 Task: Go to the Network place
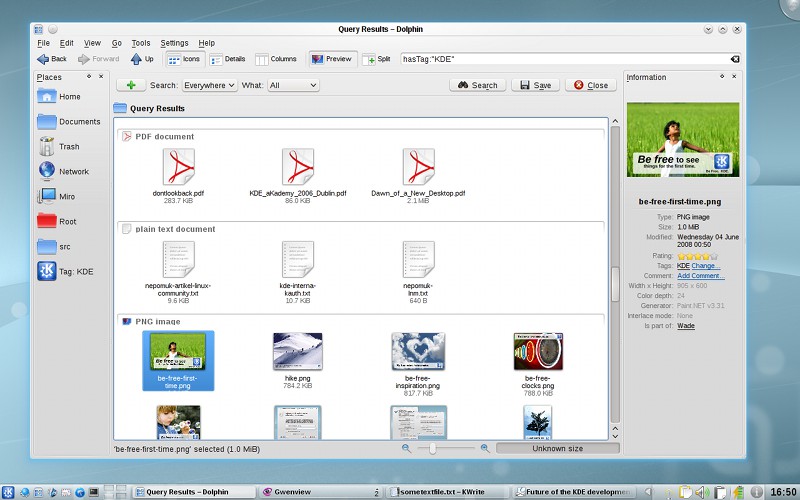pos(64,171)
